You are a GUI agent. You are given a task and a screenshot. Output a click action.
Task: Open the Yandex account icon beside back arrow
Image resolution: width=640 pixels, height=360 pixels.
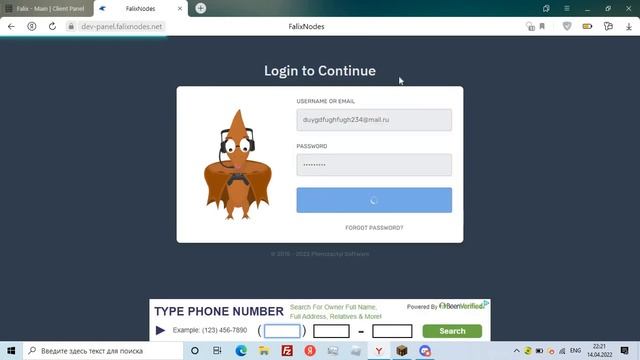pos(31,27)
